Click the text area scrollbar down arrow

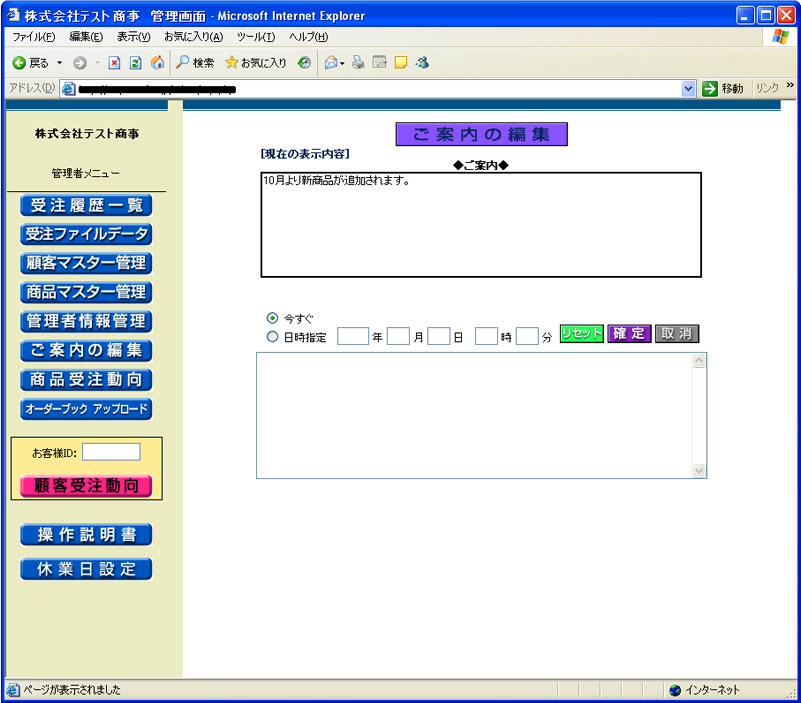click(x=698, y=470)
